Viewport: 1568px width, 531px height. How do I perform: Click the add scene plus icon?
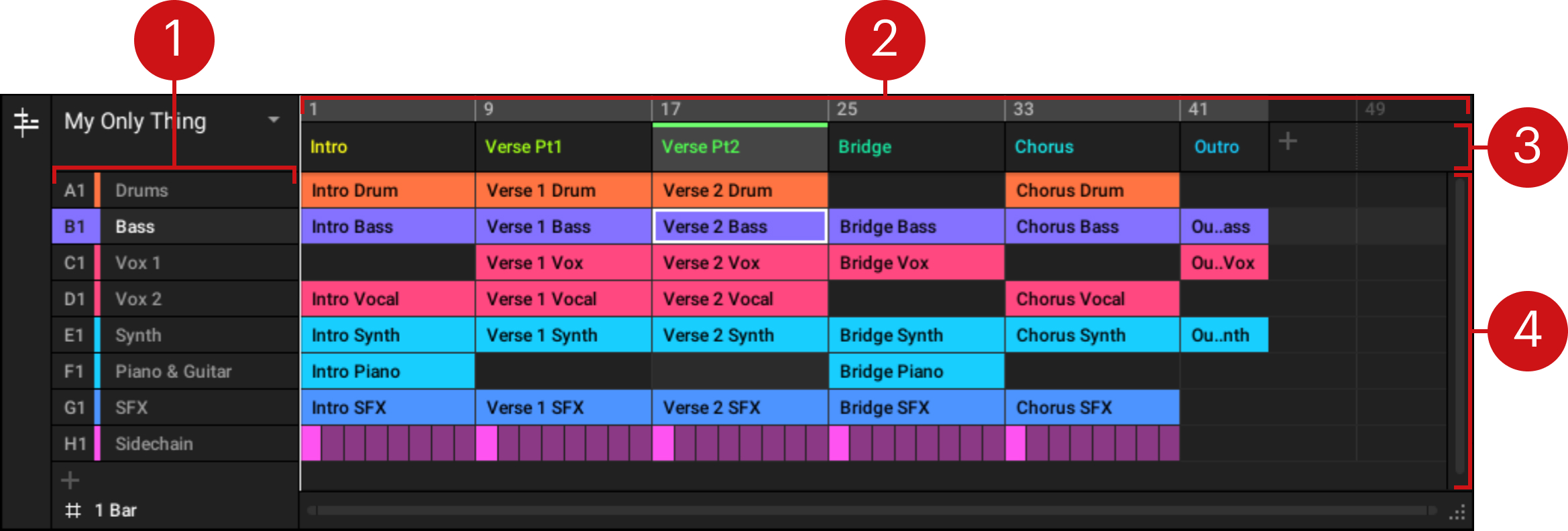tap(1287, 141)
